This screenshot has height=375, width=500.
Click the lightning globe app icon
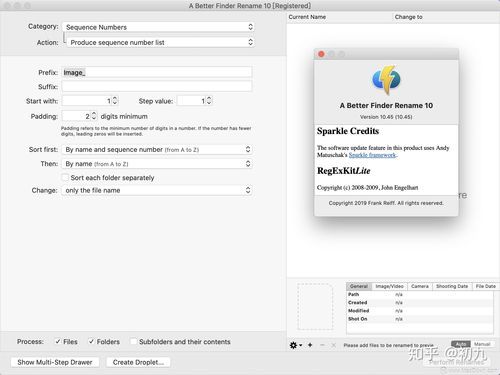pos(386,80)
